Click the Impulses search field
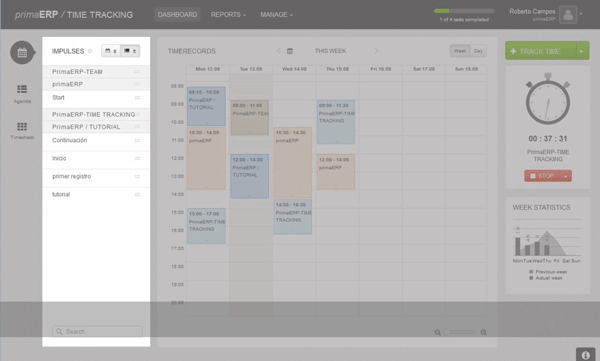The height and width of the screenshot is (361, 600). click(97, 332)
